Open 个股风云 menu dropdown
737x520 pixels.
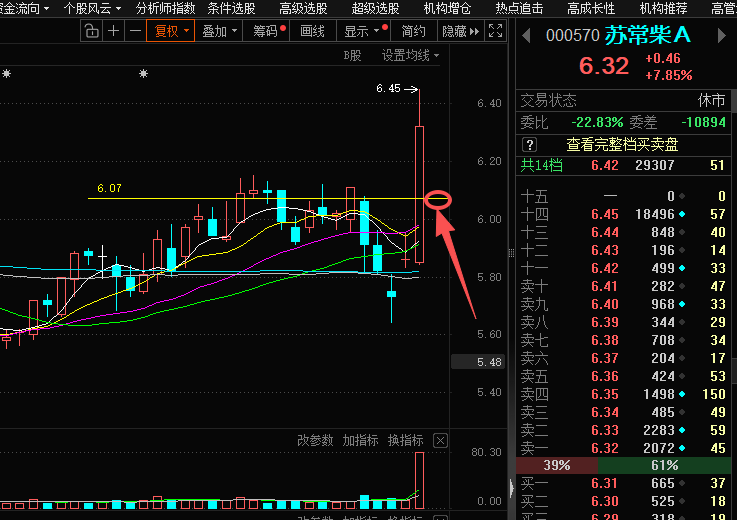pyautogui.click(x=92, y=8)
